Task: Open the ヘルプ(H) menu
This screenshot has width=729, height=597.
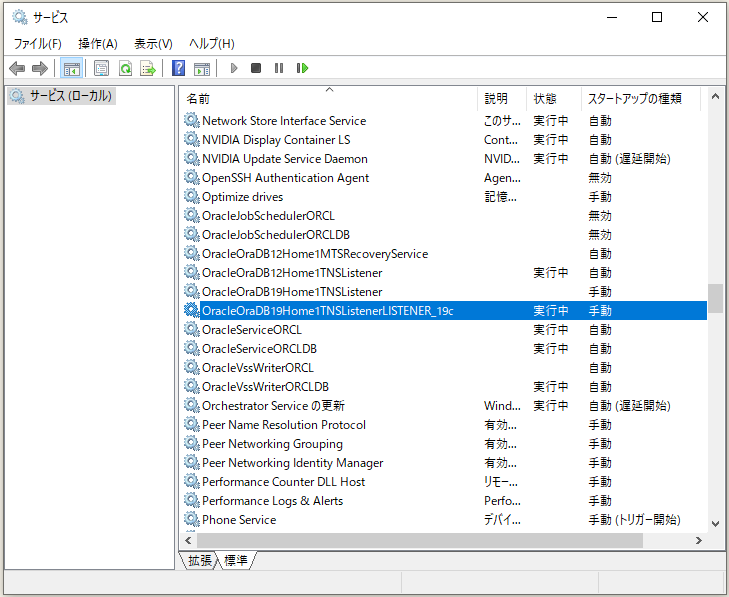Action: [212, 44]
